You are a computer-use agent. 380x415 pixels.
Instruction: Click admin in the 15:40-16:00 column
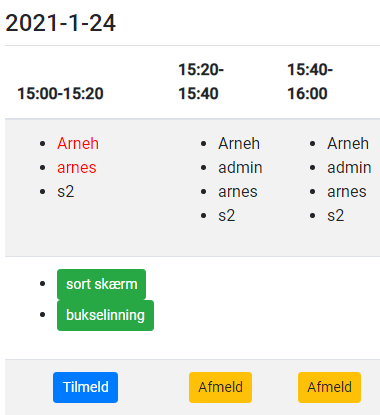coord(349,168)
